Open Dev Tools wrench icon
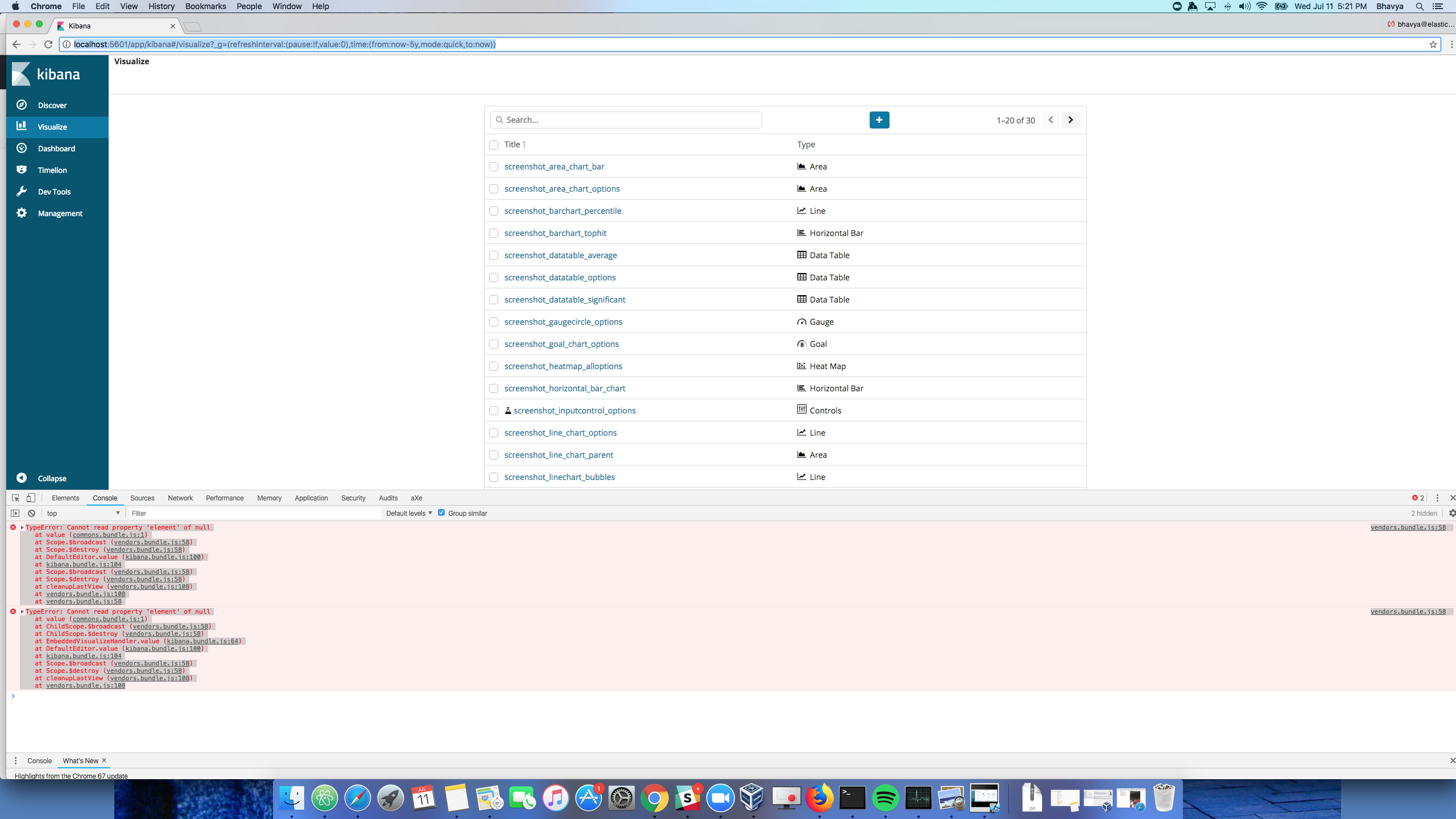 (22, 191)
